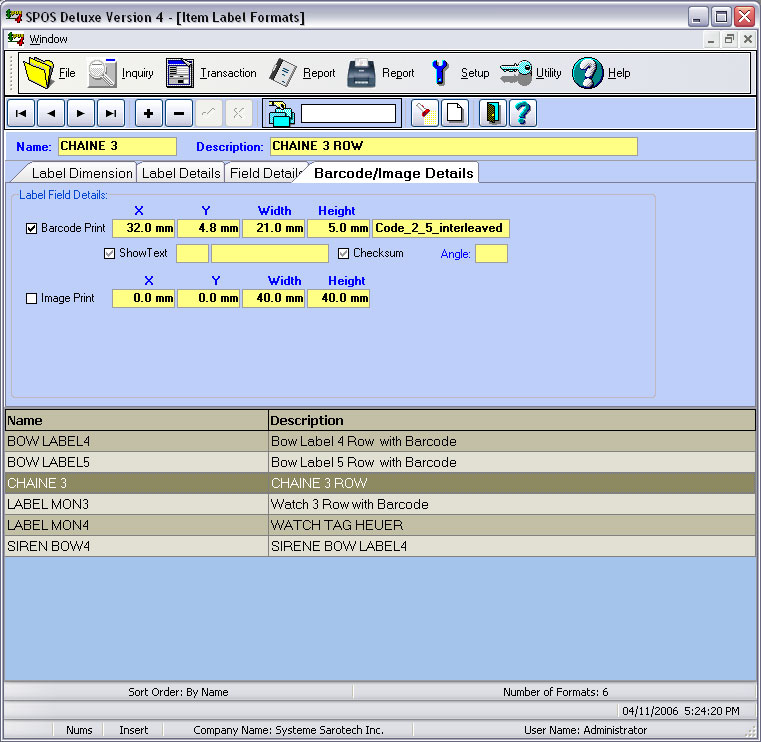Viewport: 761px width, 742px height.
Task: Open Setup wrench icon
Action: pos(440,73)
